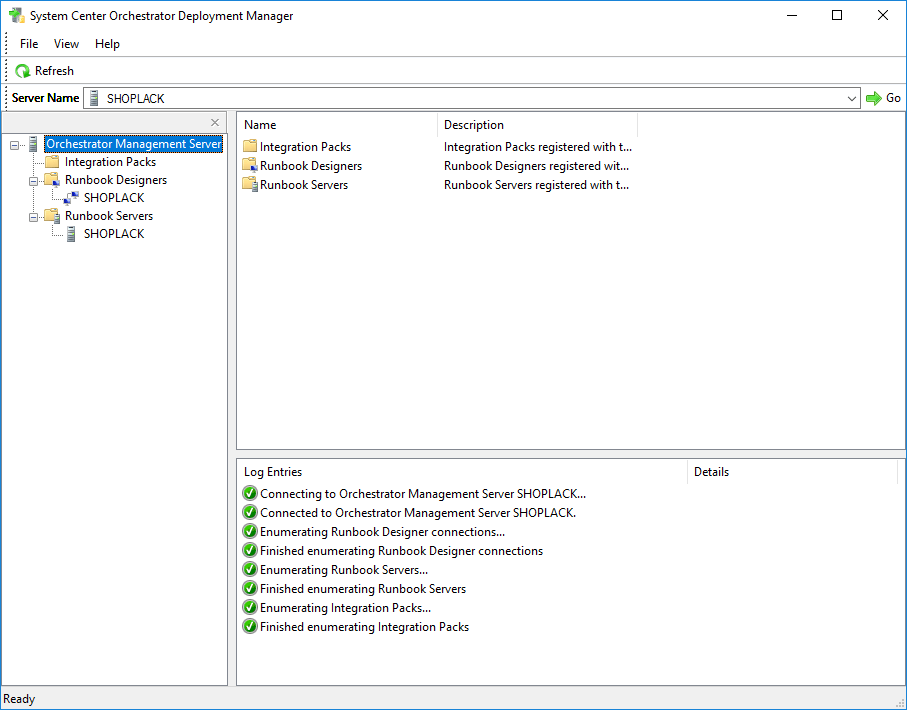
Task: Click the Server Name field showing SHOPLACK
Action: 471,98
